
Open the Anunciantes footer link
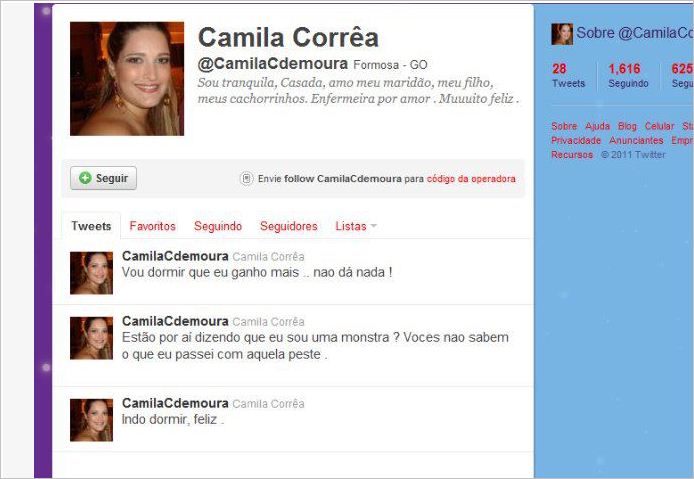(636, 140)
